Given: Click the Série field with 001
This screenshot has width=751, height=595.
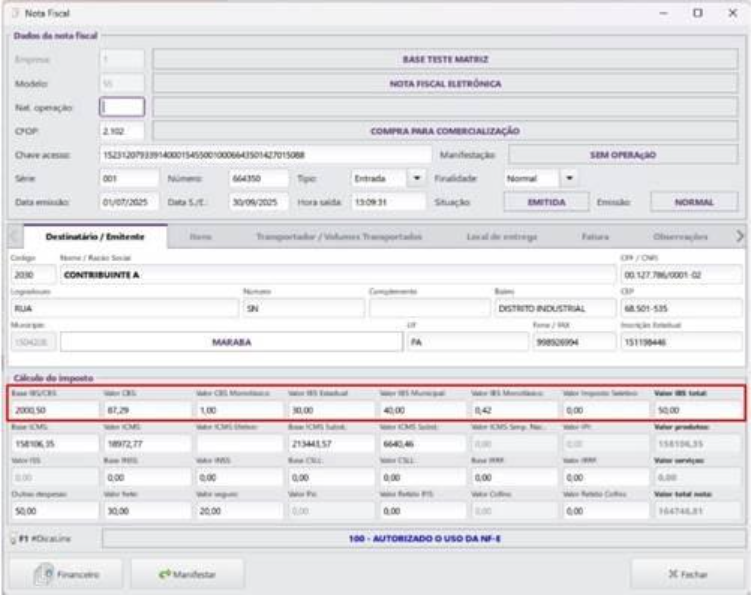Looking at the screenshot, I should tap(129, 178).
